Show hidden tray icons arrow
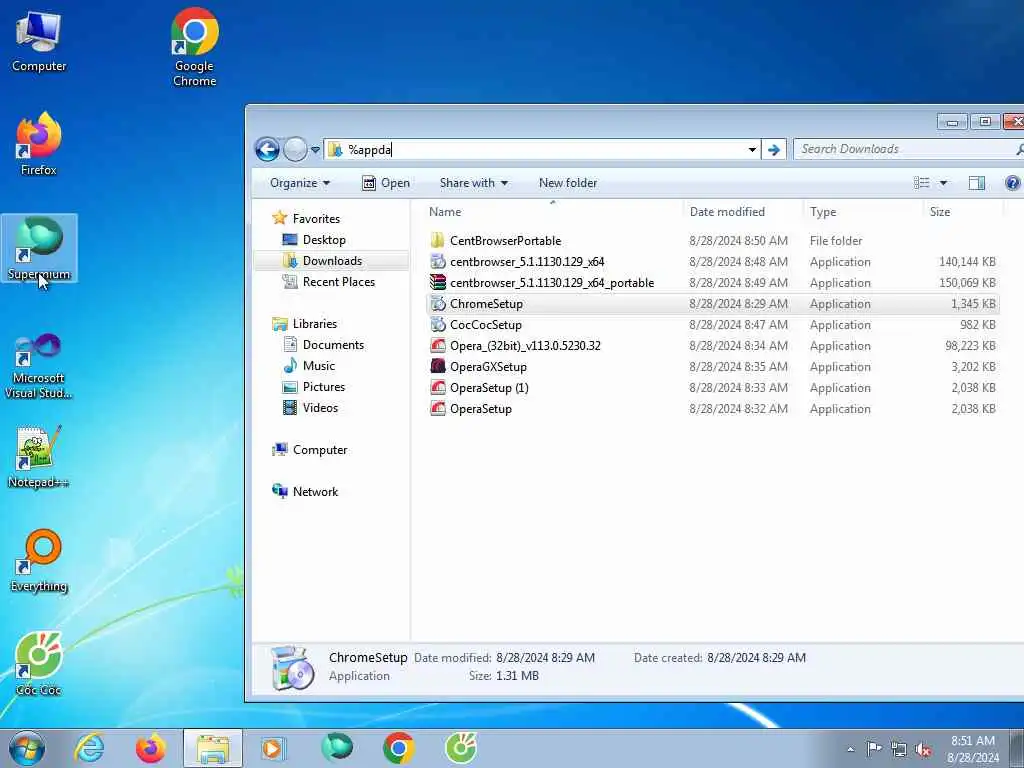Viewport: 1024px width, 768px height. [850, 749]
